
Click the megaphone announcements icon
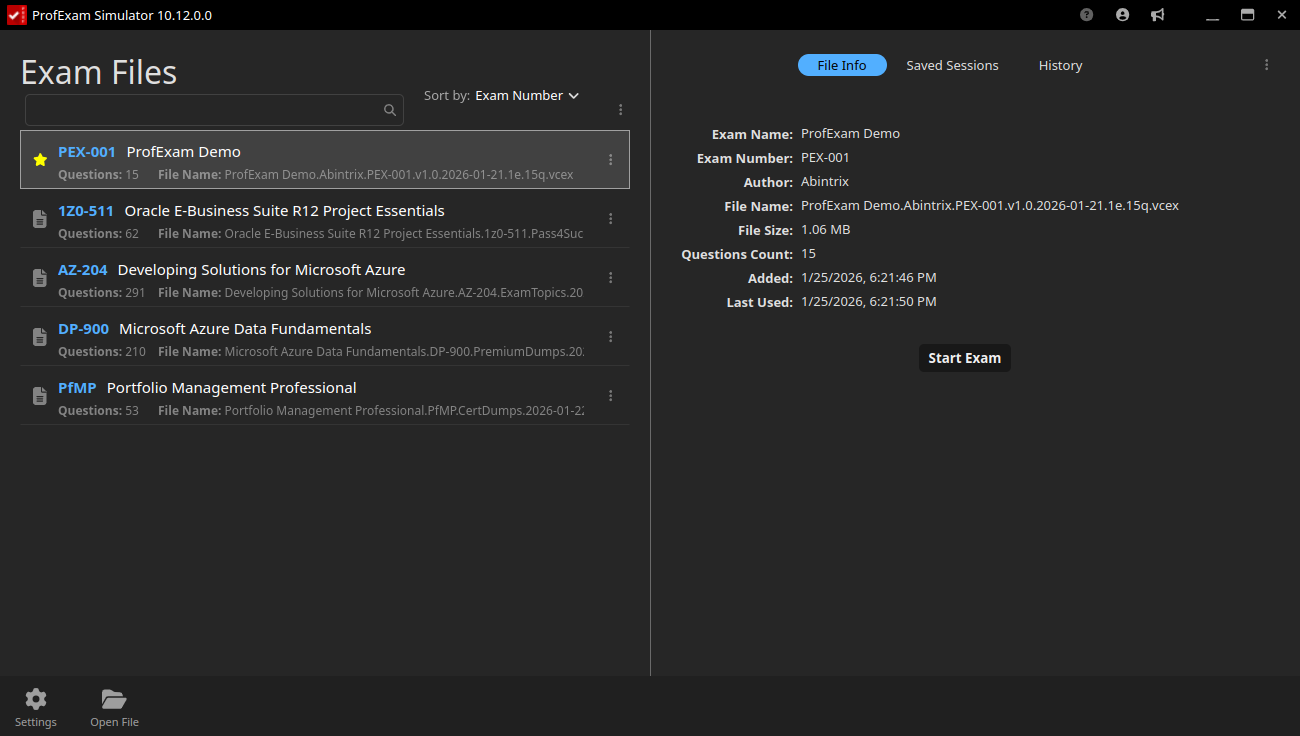click(1157, 15)
